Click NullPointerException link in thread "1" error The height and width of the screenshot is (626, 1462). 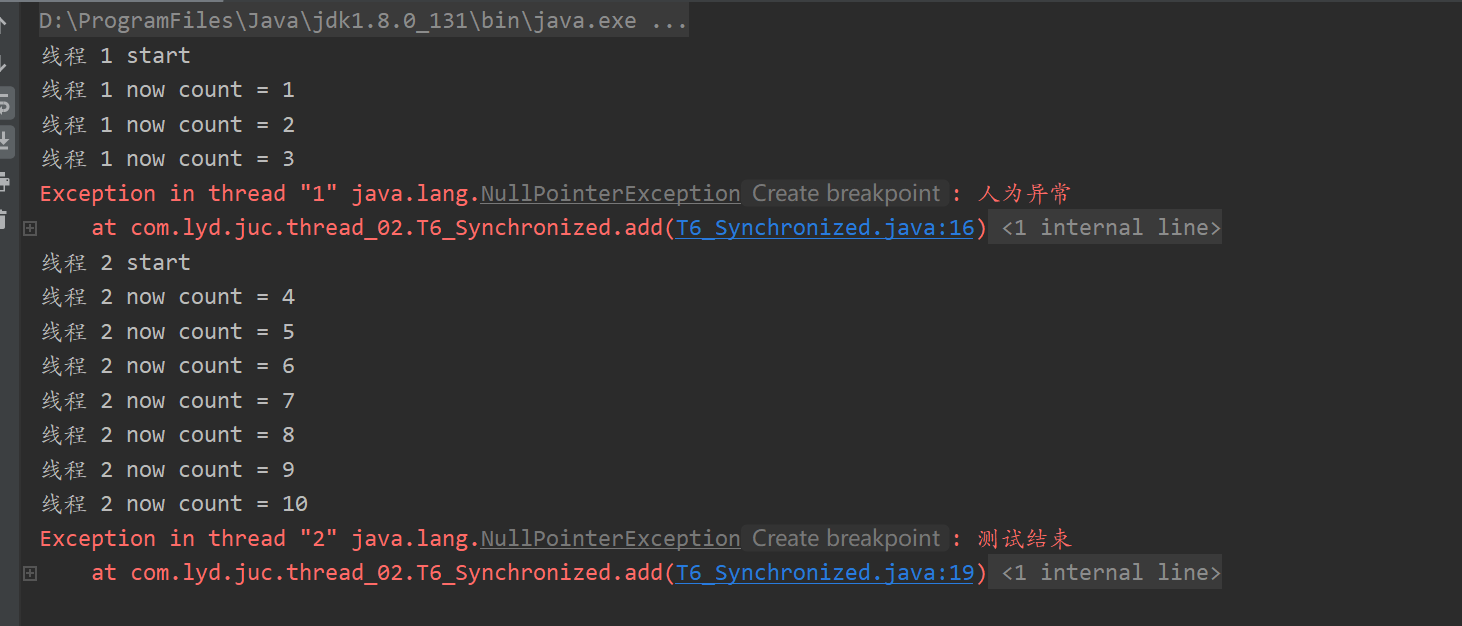pos(610,194)
